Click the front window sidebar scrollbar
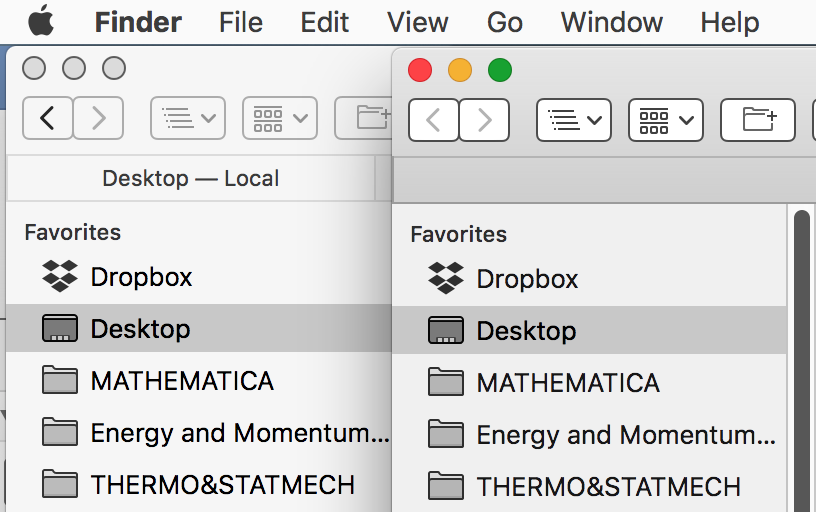 802,361
